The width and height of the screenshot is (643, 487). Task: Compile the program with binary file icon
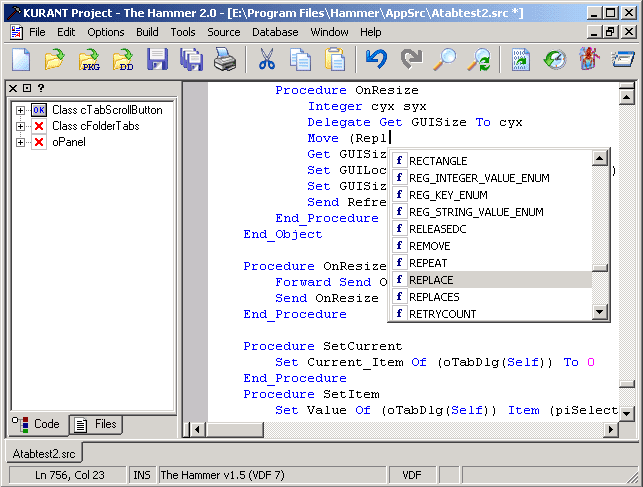pos(521,60)
